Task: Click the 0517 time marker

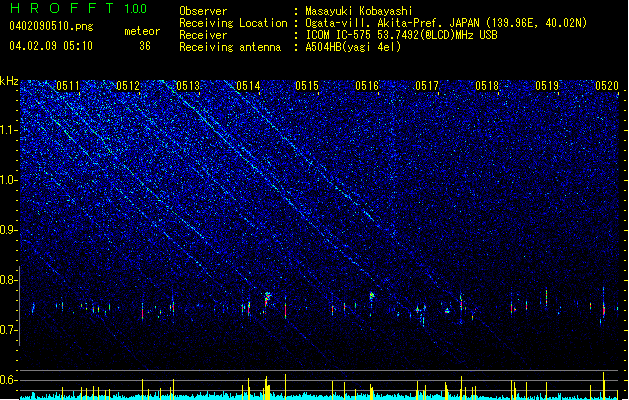Action: [427, 85]
